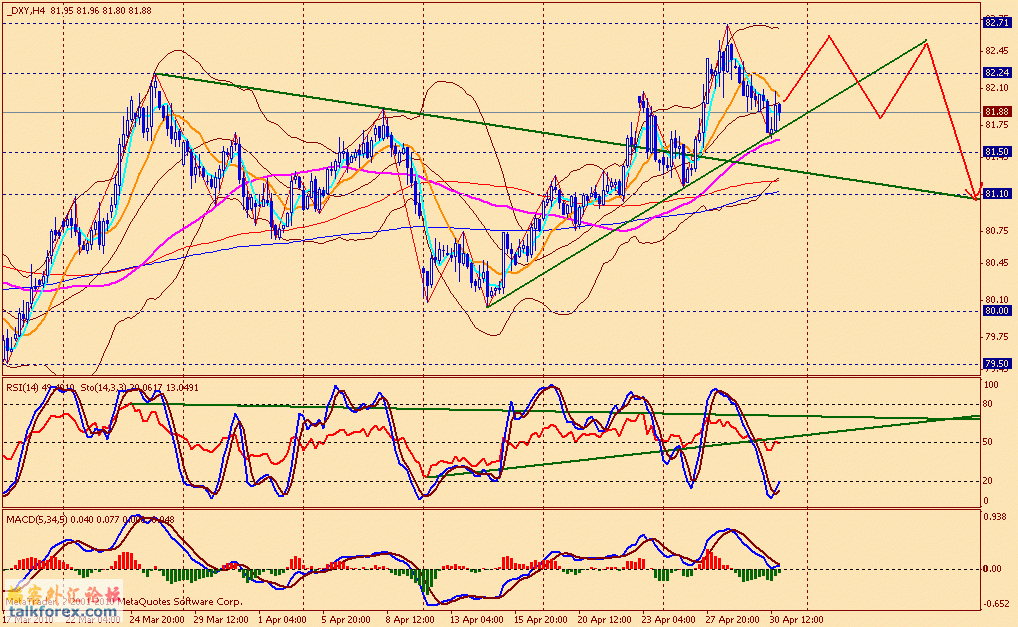Screen dimensions: 1018x627
Task: Select the 50 level on oscillator scale
Action: click(988, 442)
